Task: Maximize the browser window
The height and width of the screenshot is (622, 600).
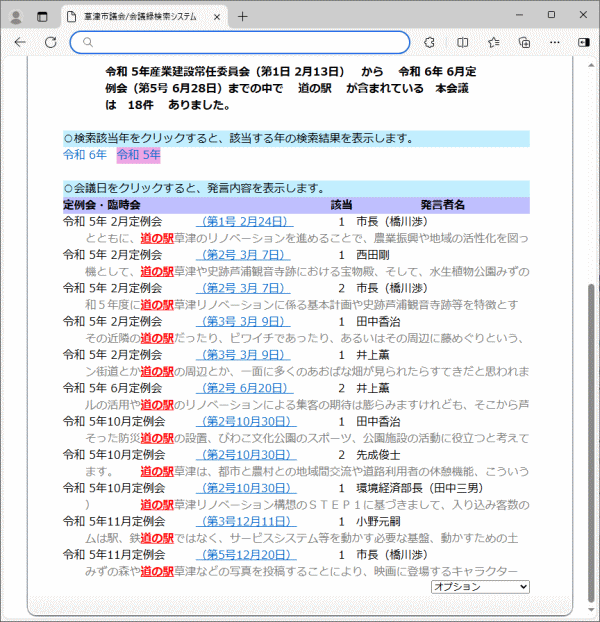Action: coord(551,15)
